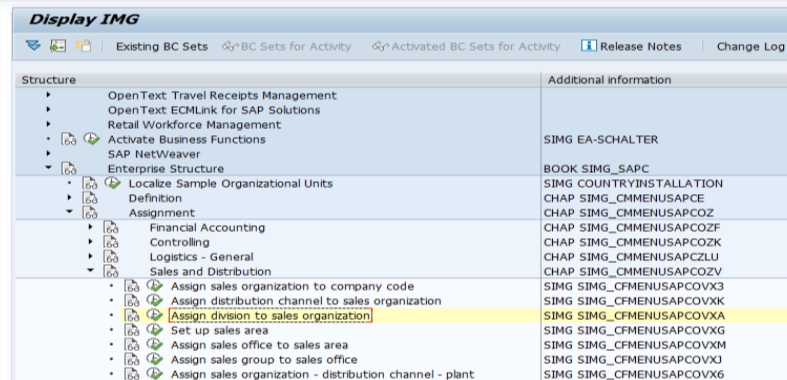The image size is (787, 380).
Task: Execute Activate Business Functions activity icon
Action: (91, 139)
